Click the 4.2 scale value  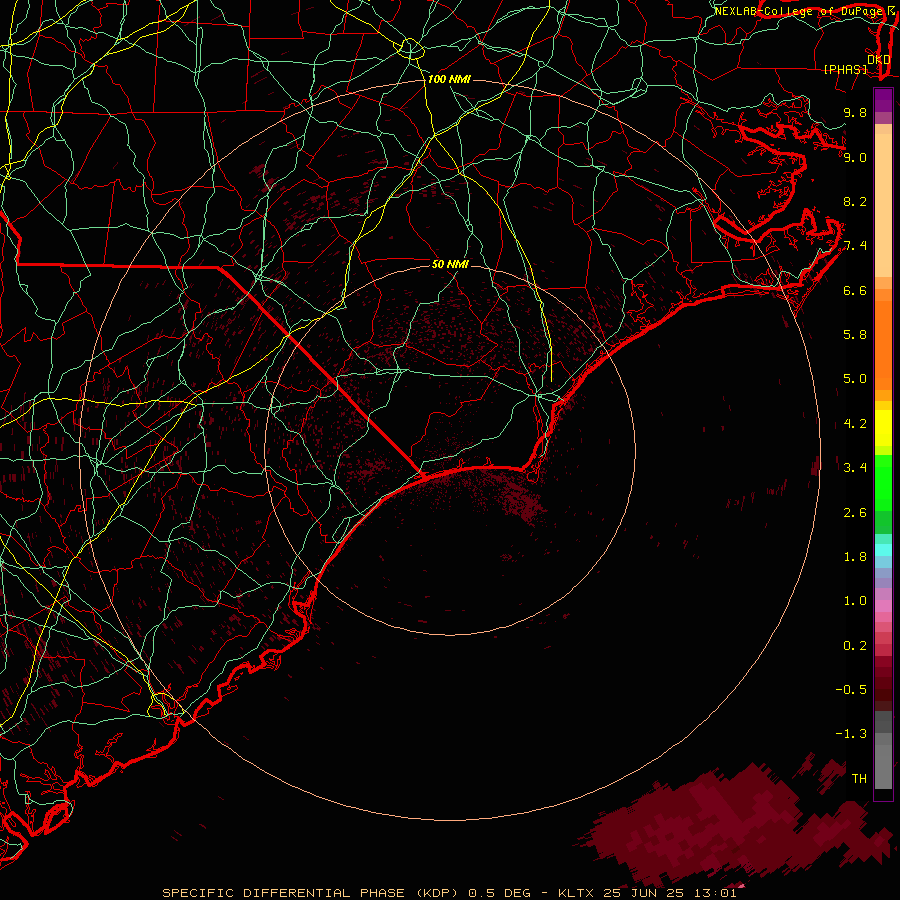click(855, 424)
